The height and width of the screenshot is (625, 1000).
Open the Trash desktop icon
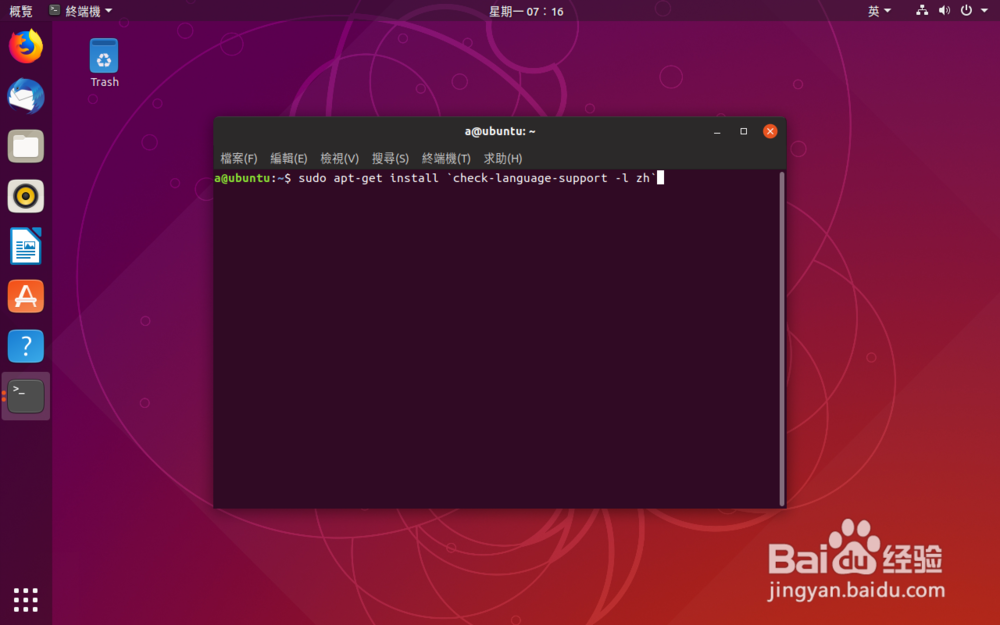click(104, 62)
